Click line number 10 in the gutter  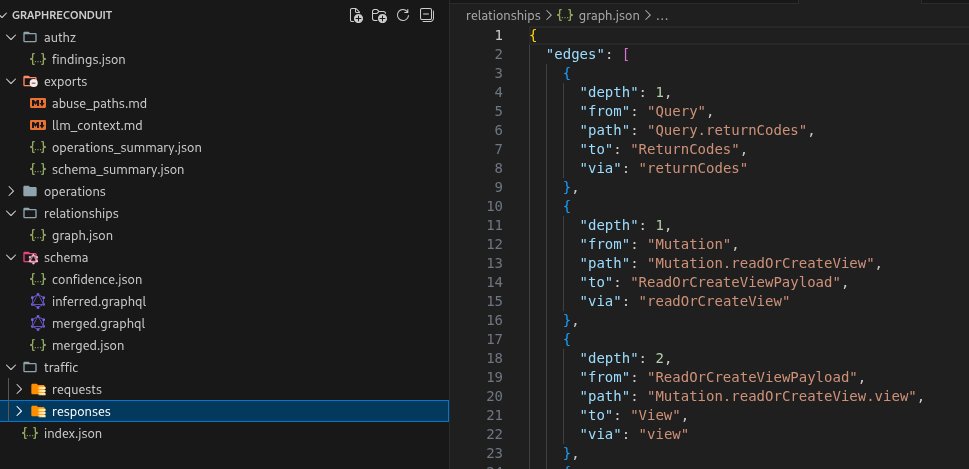496,206
